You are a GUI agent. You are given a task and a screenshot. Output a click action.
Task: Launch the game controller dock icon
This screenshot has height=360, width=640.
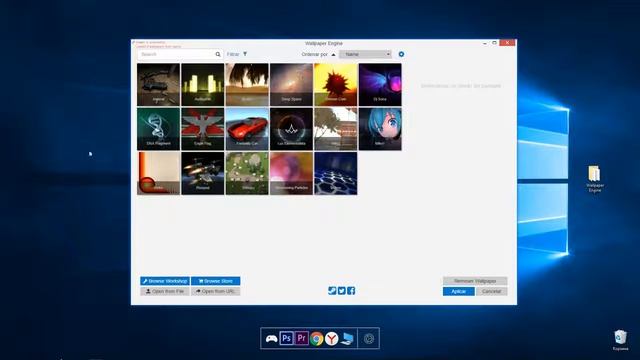coord(271,338)
